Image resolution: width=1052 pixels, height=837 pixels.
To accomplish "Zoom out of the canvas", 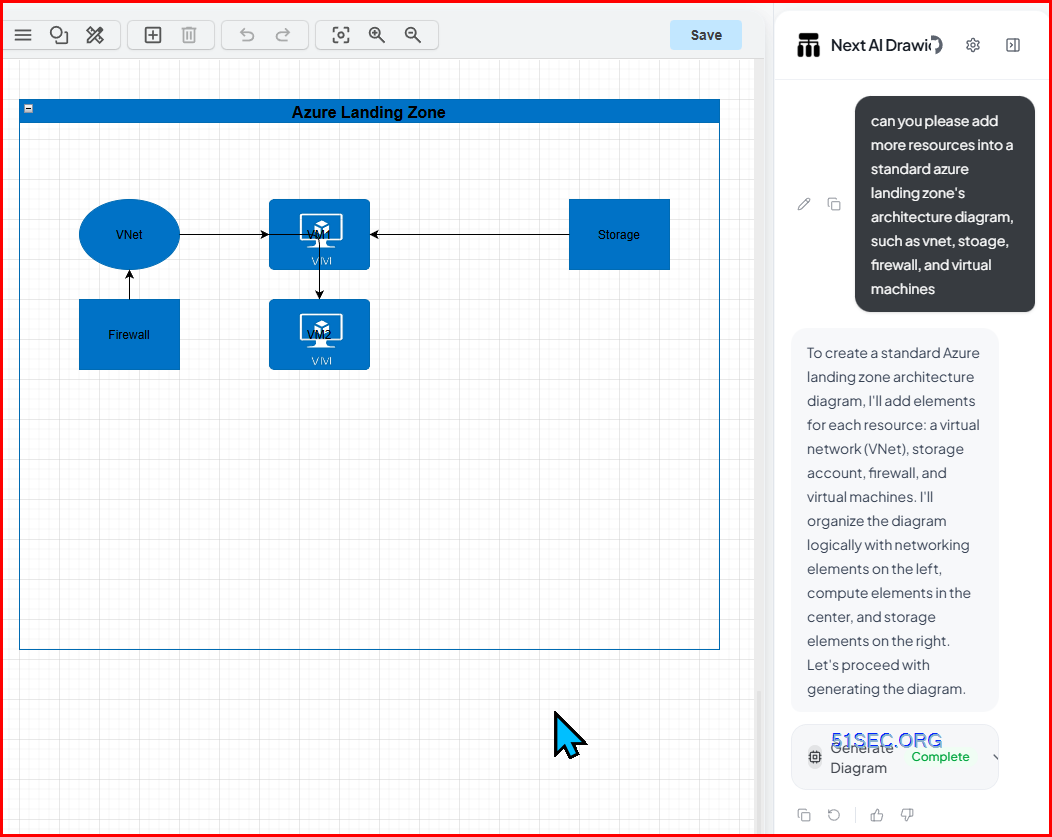I will 413,35.
